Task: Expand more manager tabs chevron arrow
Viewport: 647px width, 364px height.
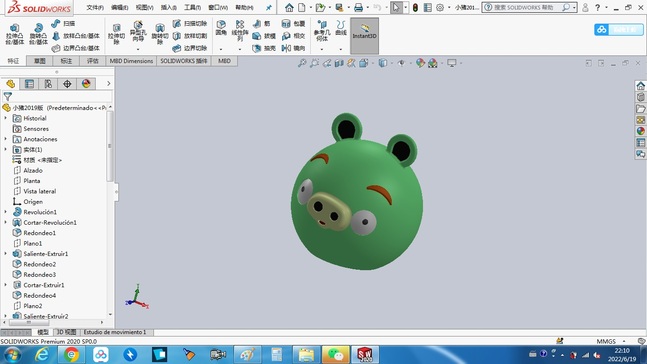Action: pos(109,84)
